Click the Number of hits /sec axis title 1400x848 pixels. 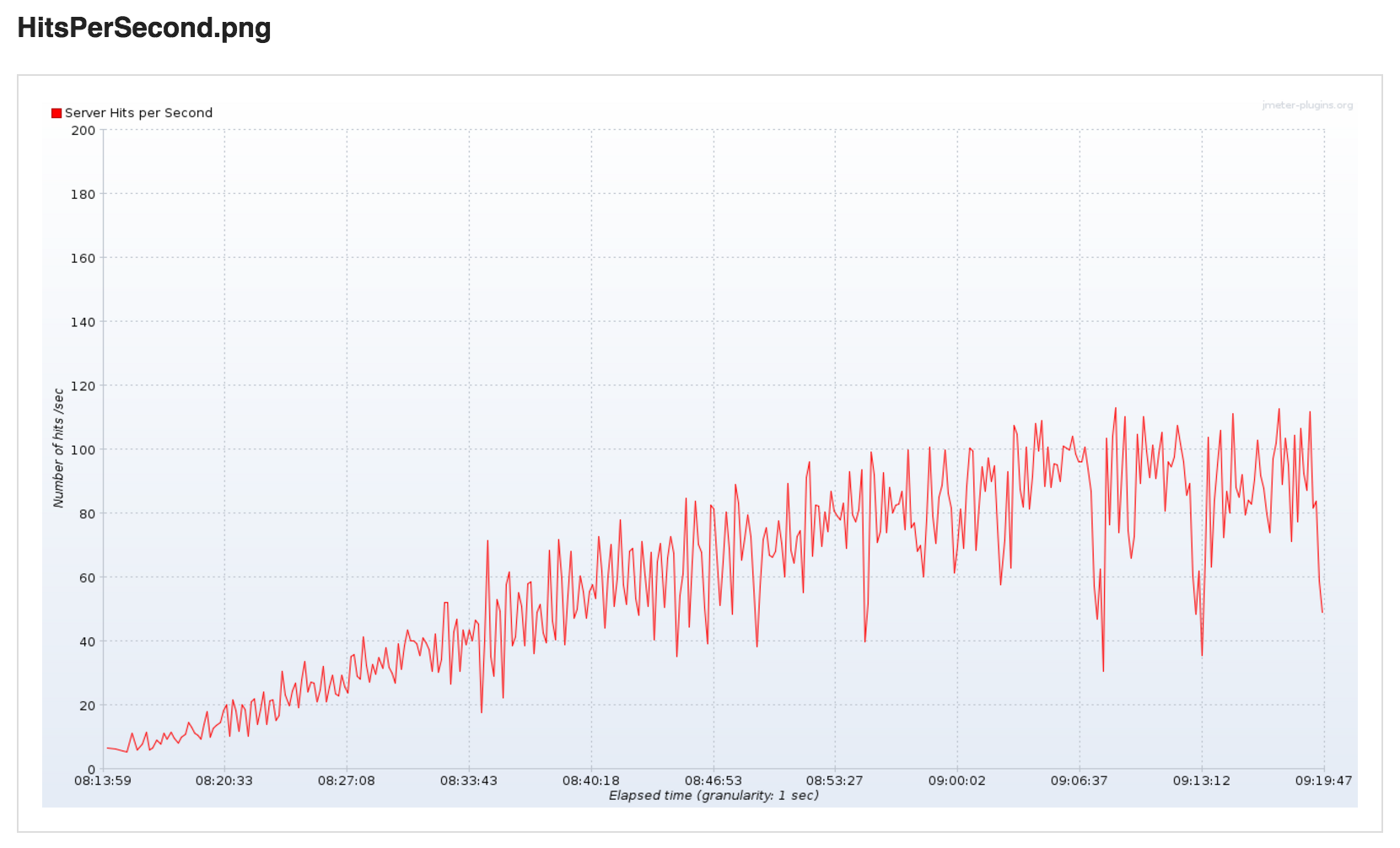58,448
